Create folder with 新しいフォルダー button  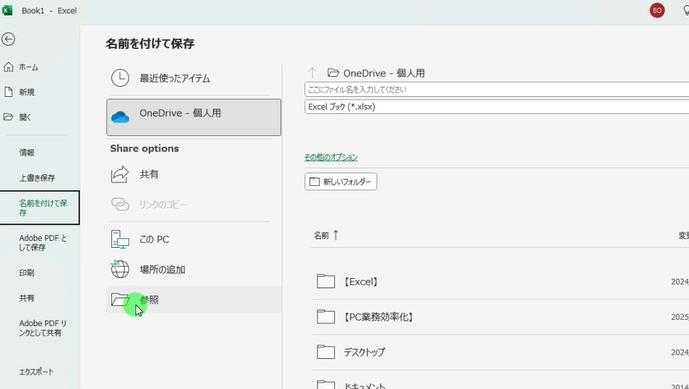(x=341, y=182)
